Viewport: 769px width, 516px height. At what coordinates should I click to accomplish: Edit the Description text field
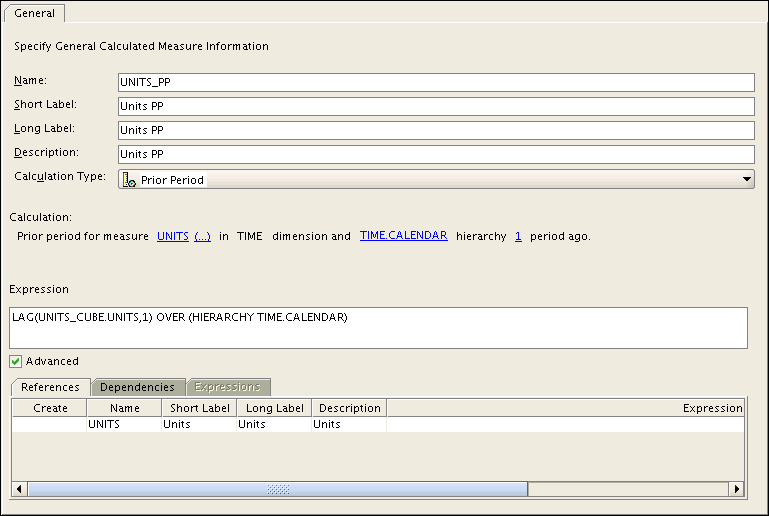click(435, 154)
